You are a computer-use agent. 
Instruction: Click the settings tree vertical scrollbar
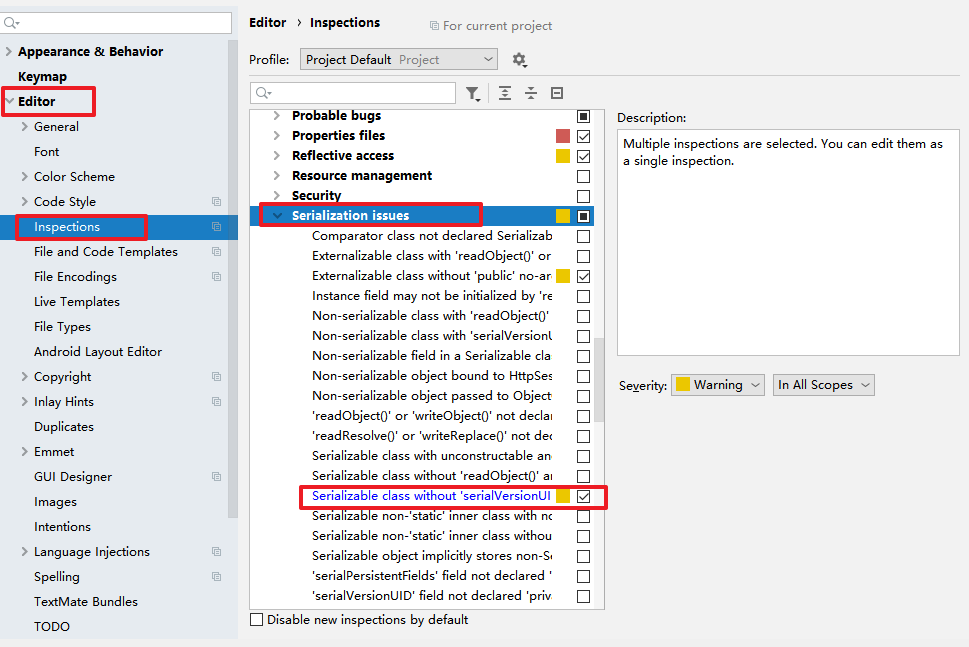pyautogui.click(x=232, y=279)
